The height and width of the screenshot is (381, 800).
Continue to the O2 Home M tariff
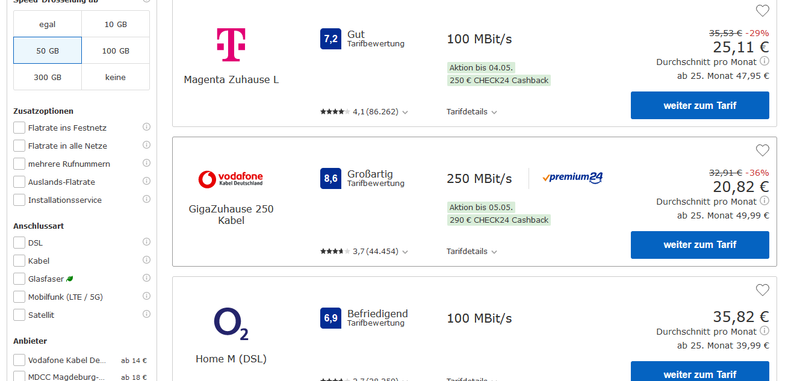(699, 372)
